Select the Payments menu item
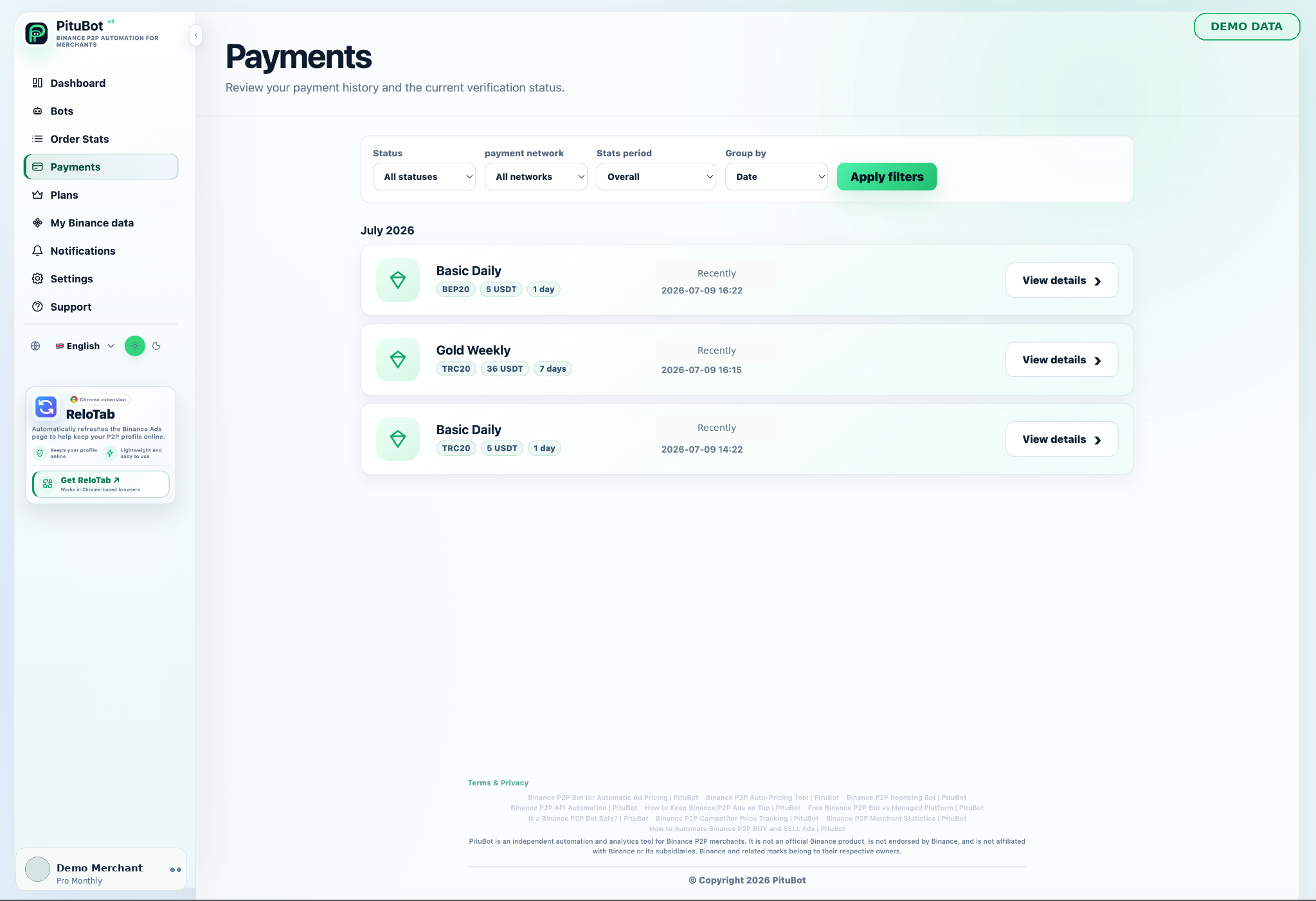Screen dimensions: 1316x901 (101, 167)
